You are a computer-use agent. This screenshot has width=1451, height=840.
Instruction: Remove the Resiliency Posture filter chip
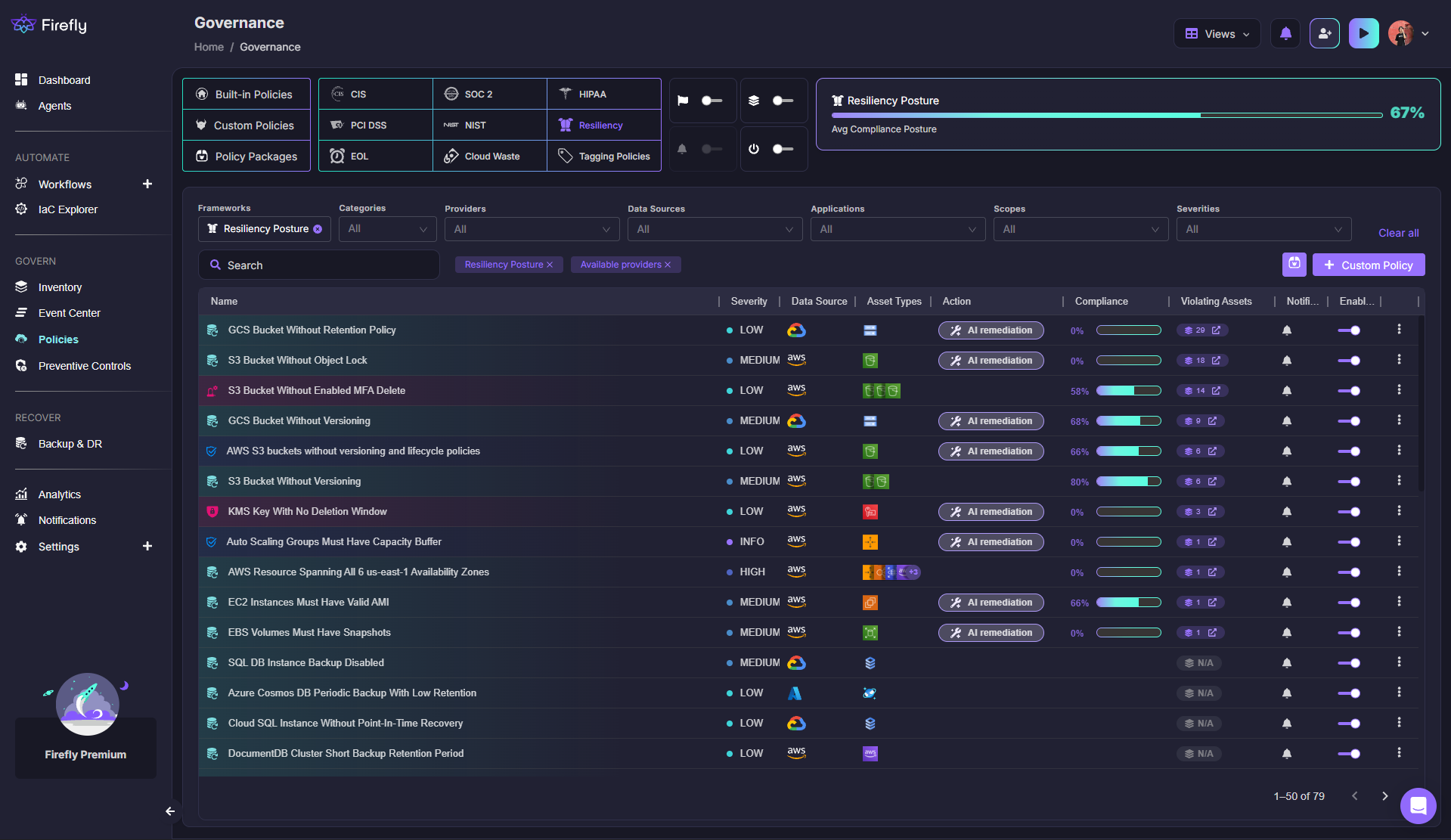click(550, 265)
